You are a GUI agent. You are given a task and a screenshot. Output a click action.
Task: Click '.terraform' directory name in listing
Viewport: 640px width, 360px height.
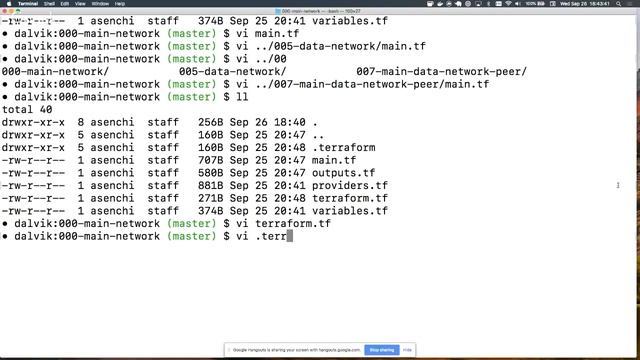pyautogui.click(x=343, y=147)
